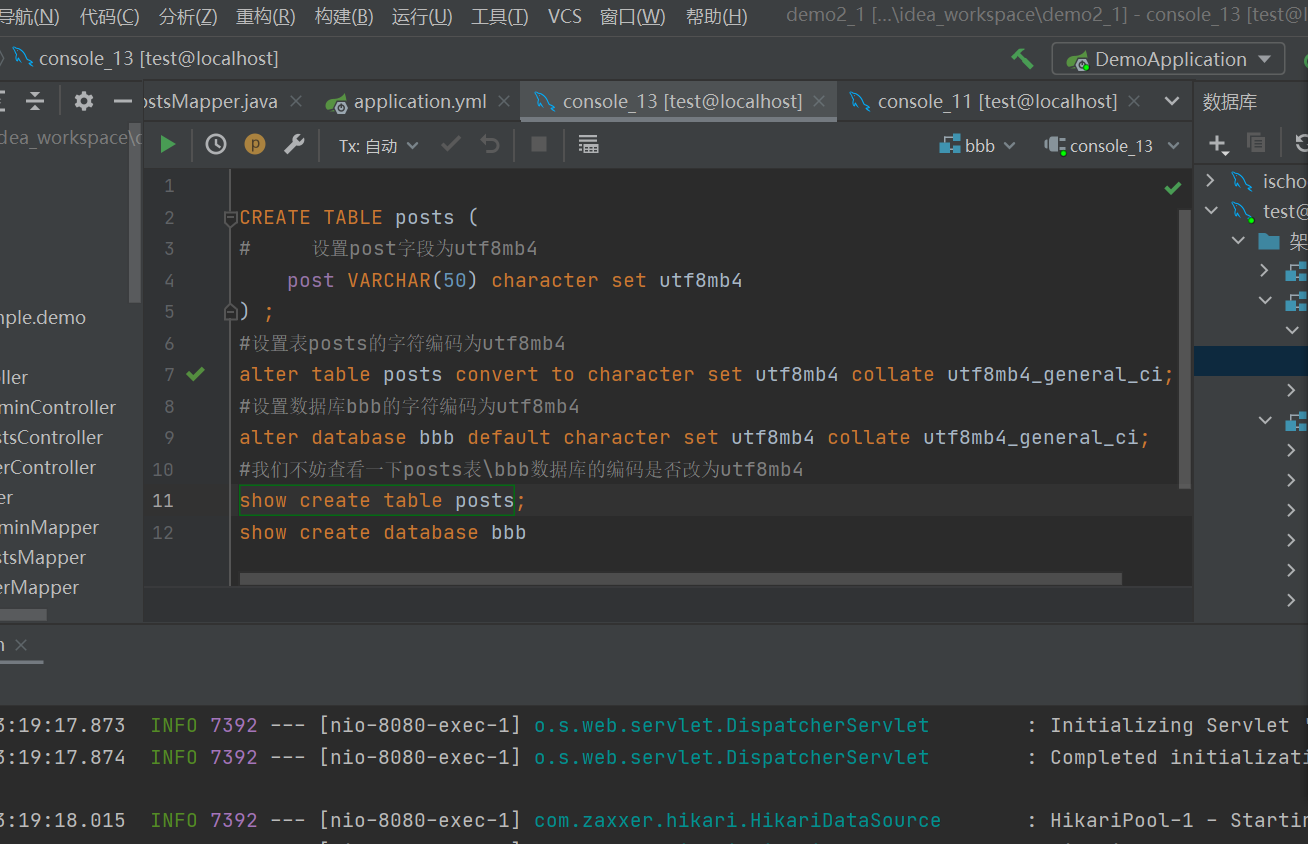Screen dimensions: 1308x844
Task: Click the duplicate data source icon
Action: click(x=1255, y=143)
